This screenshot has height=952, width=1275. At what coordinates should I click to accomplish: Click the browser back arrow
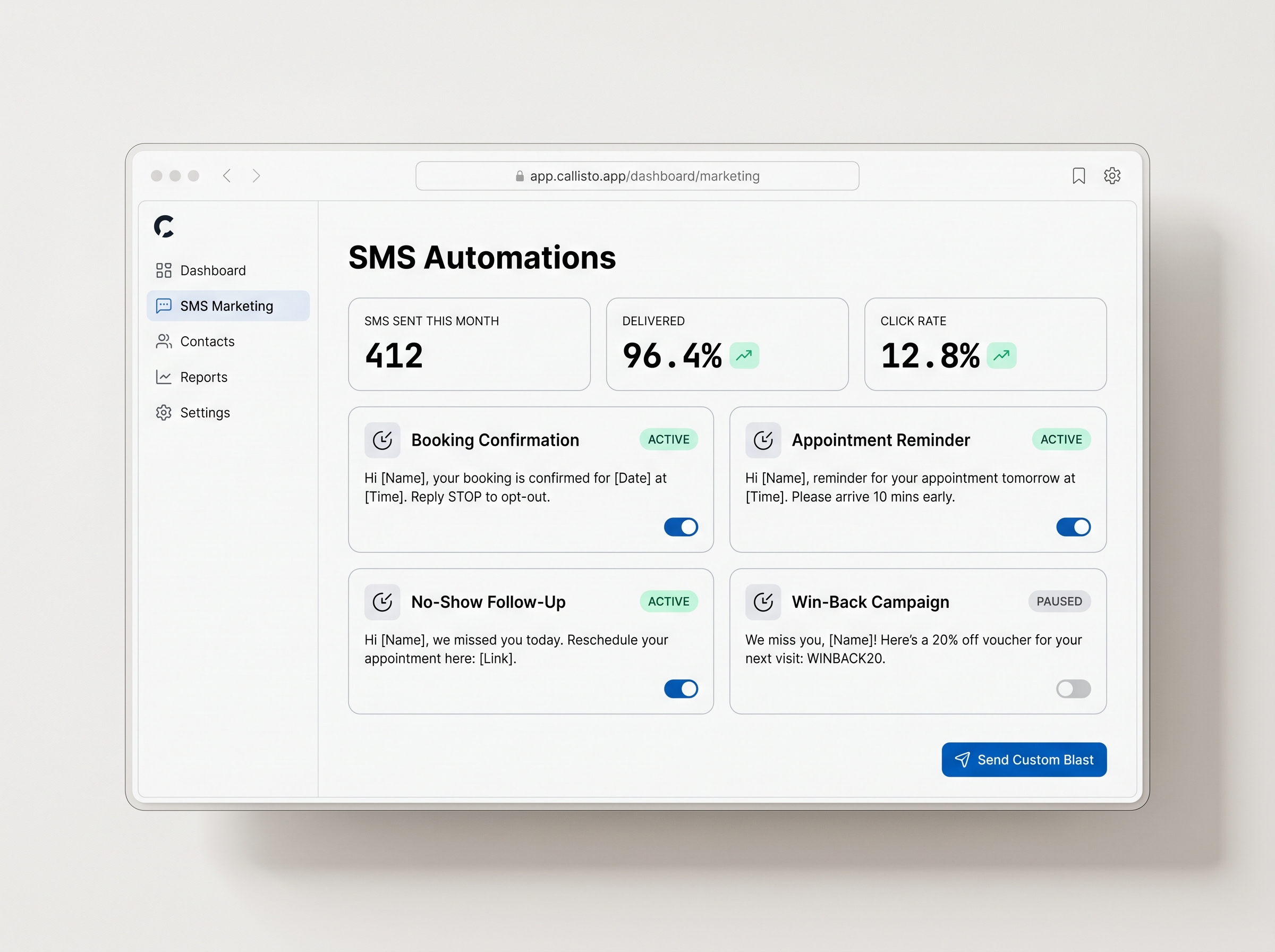tap(227, 176)
